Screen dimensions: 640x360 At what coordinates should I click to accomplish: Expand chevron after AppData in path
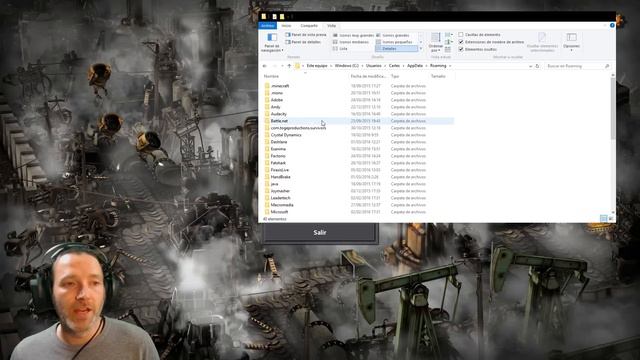tap(427, 66)
